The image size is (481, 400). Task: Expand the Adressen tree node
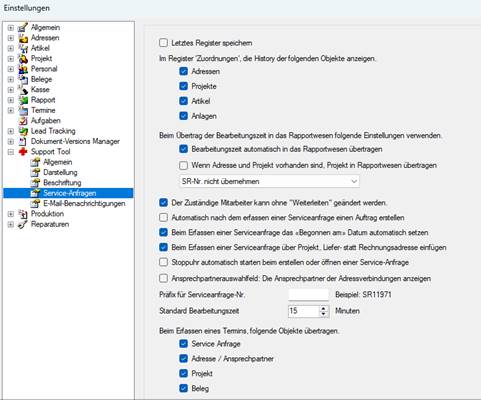point(11,38)
